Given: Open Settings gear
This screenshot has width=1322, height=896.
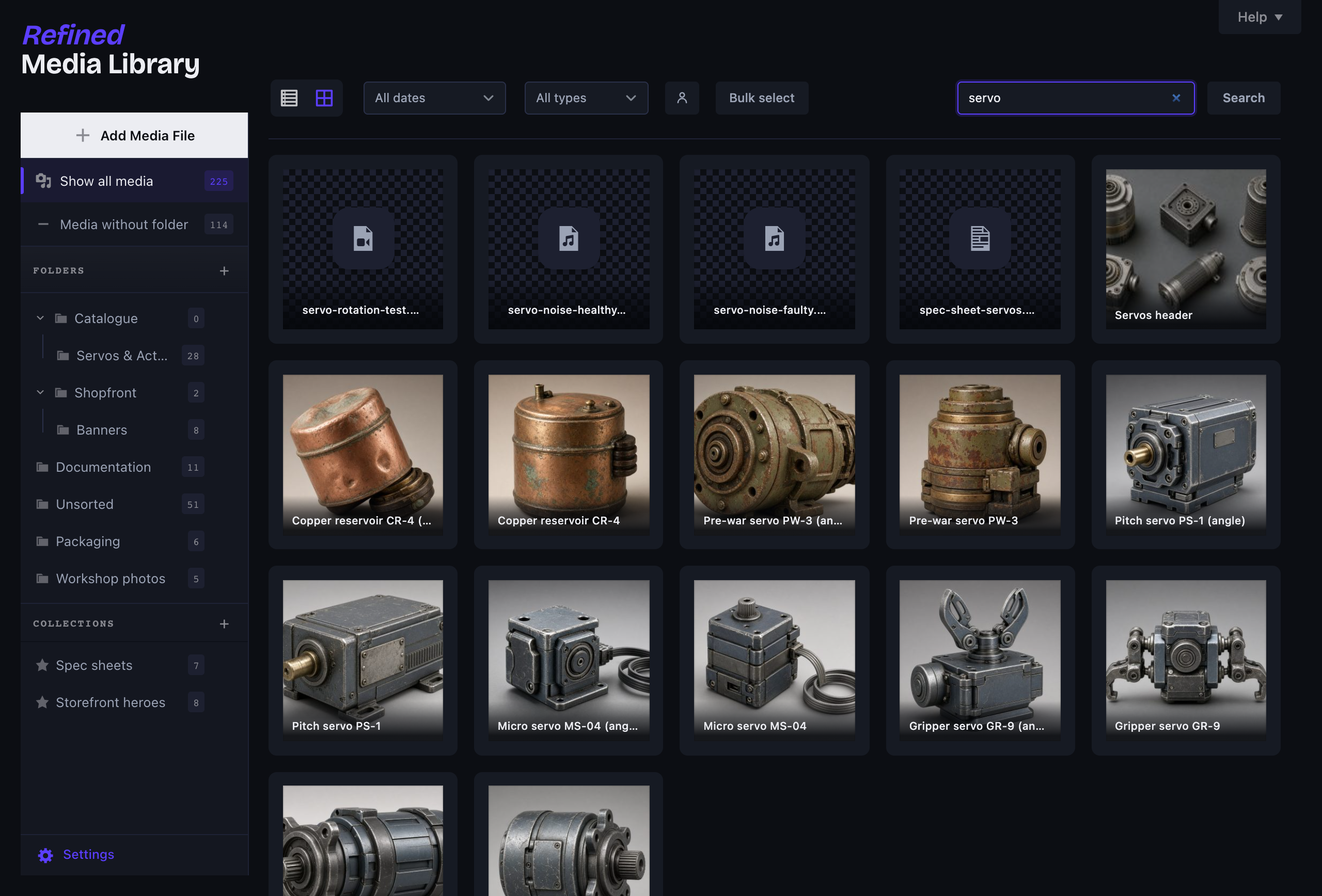Looking at the screenshot, I should [45, 855].
